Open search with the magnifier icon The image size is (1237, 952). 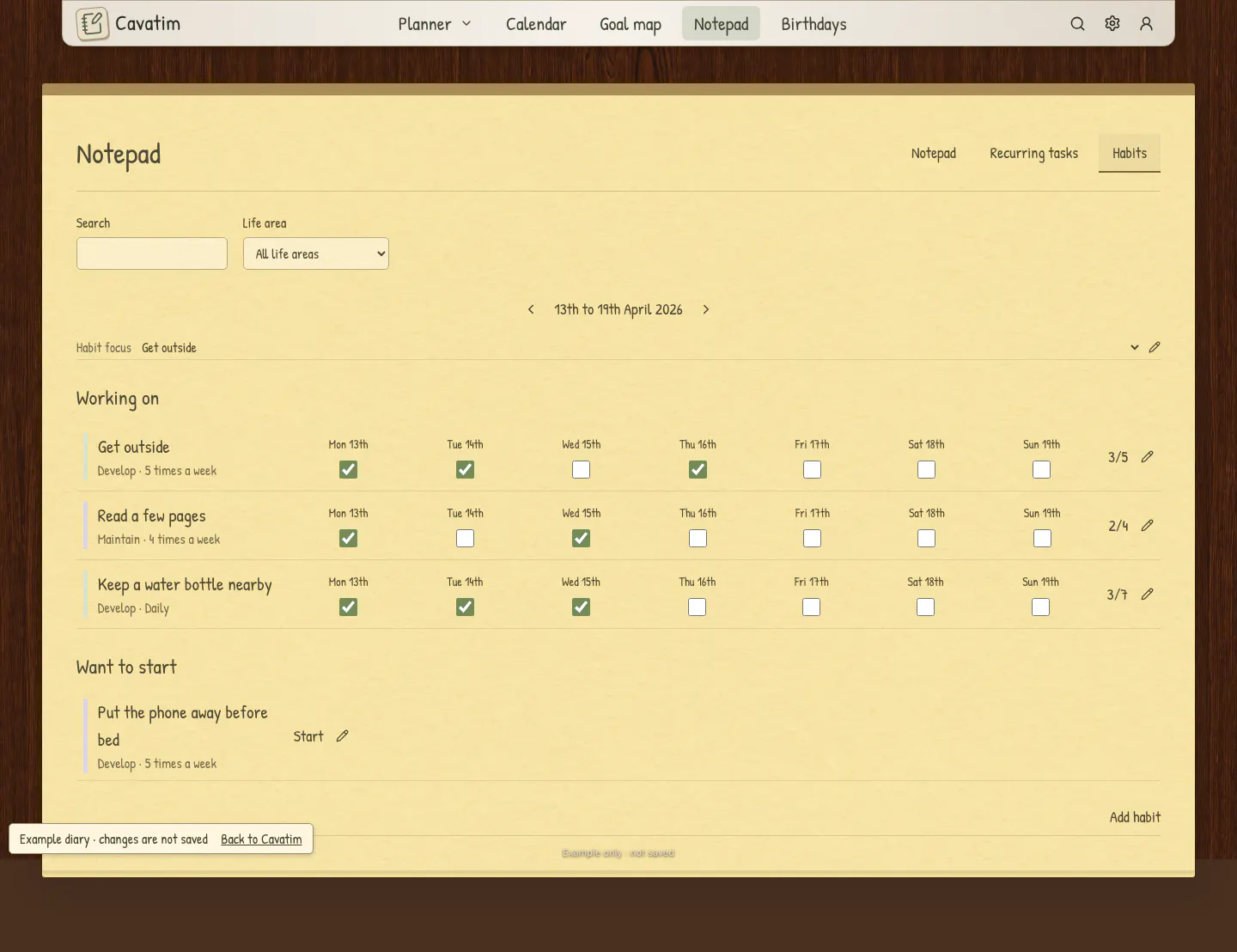pyautogui.click(x=1077, y=24)
